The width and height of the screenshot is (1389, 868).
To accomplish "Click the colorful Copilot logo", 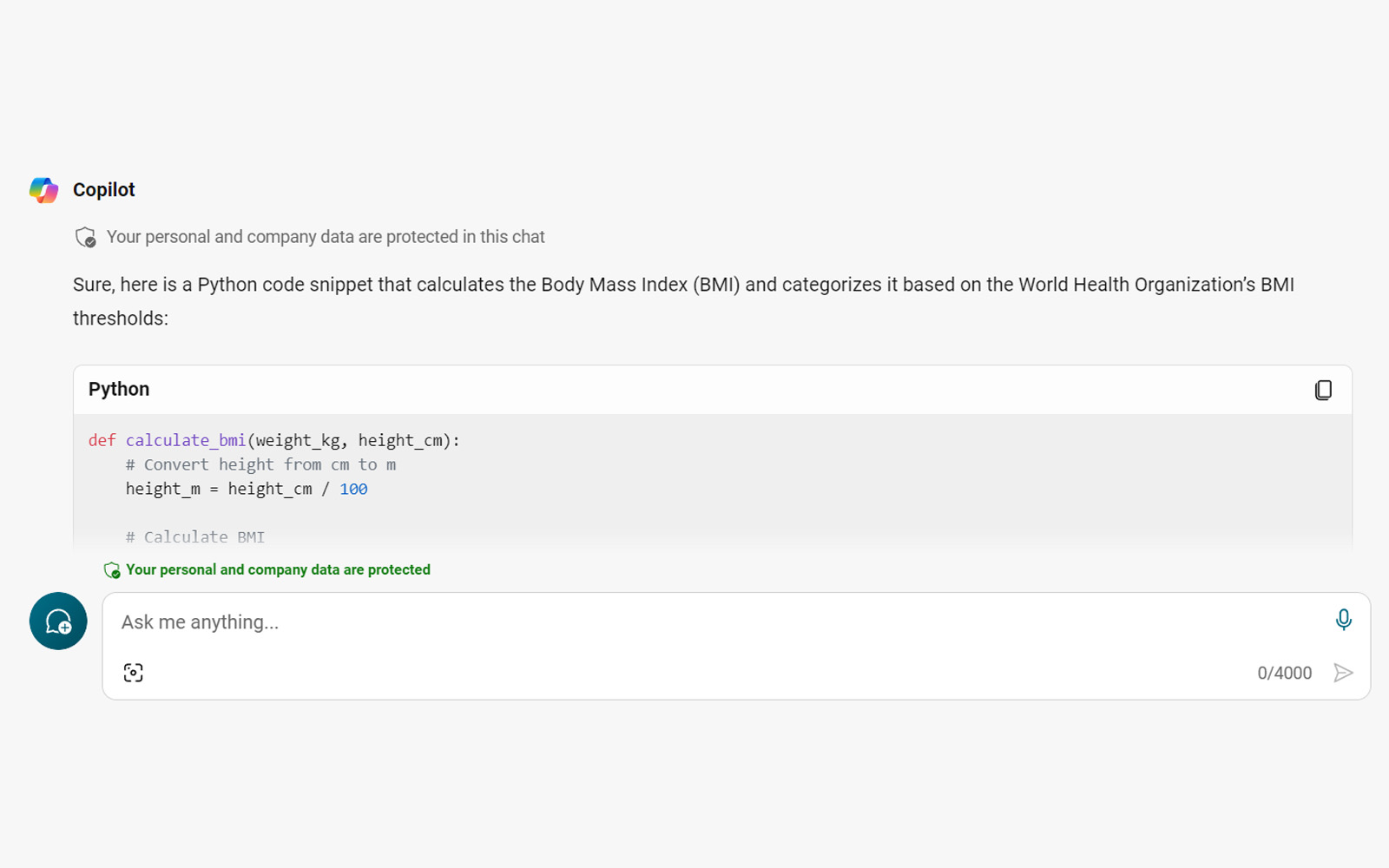I will coord(43,190).
